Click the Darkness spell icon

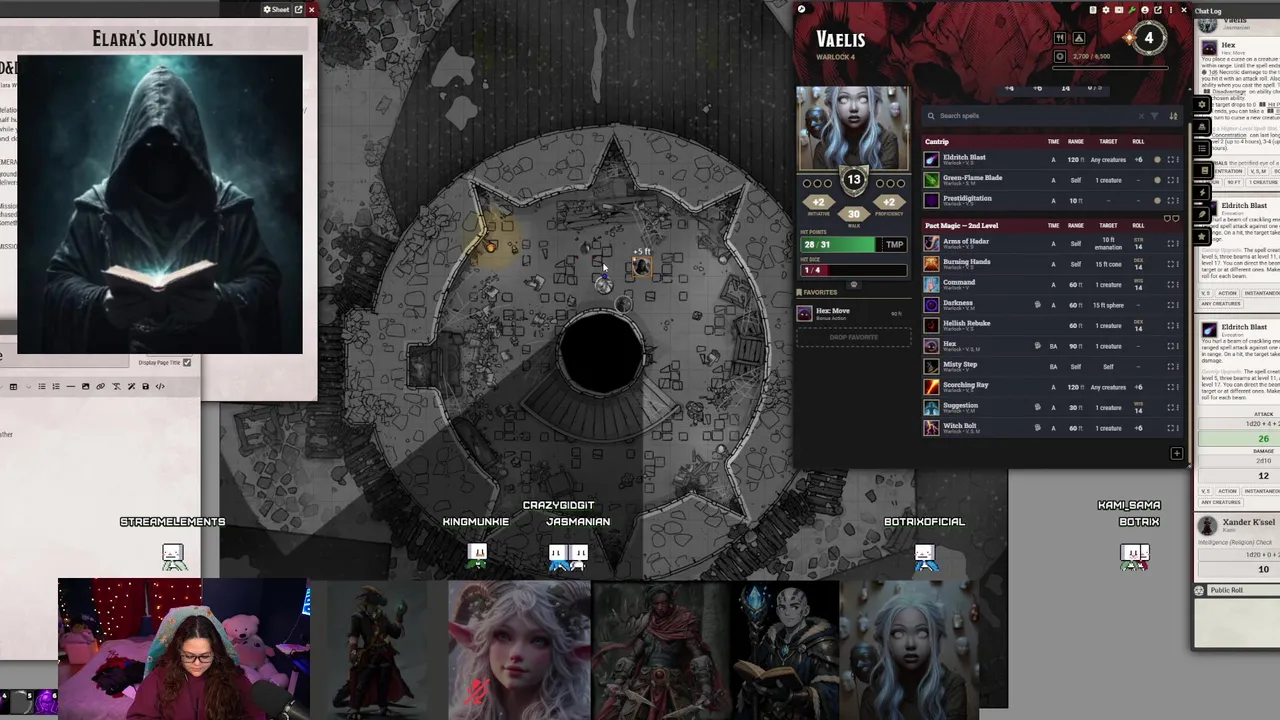[931, 305]
